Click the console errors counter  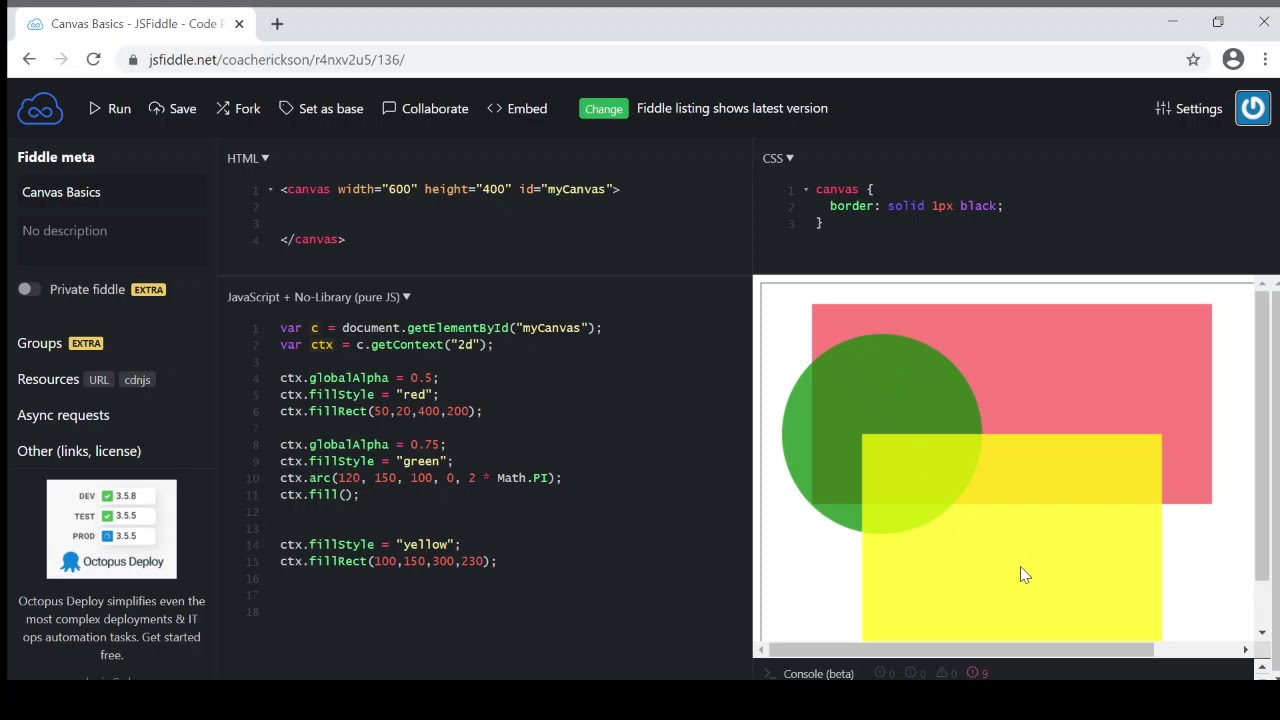(x=978, y=674)
